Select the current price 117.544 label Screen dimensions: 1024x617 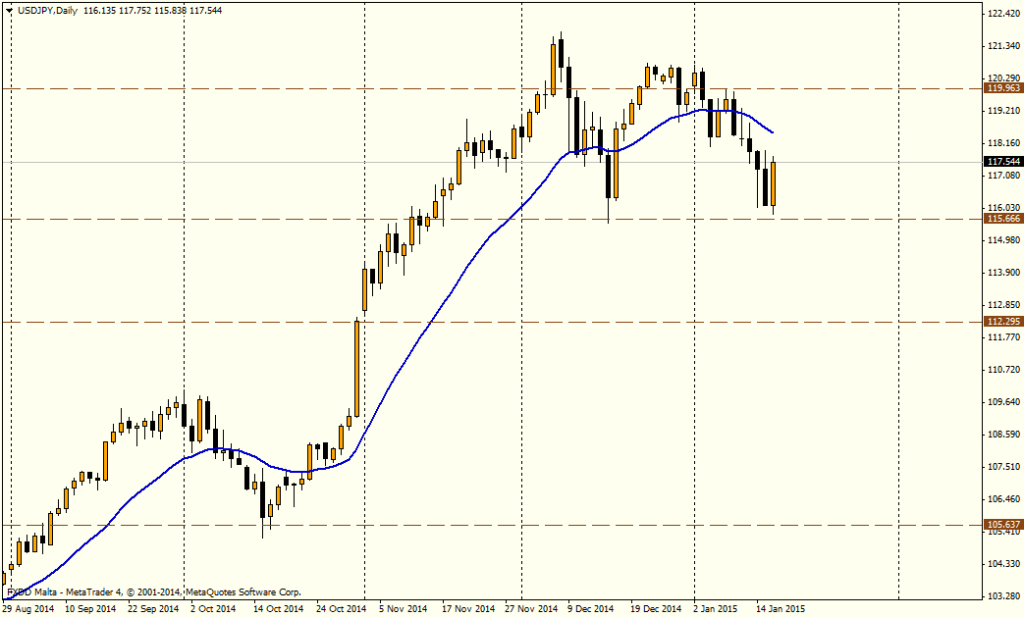1002,161
